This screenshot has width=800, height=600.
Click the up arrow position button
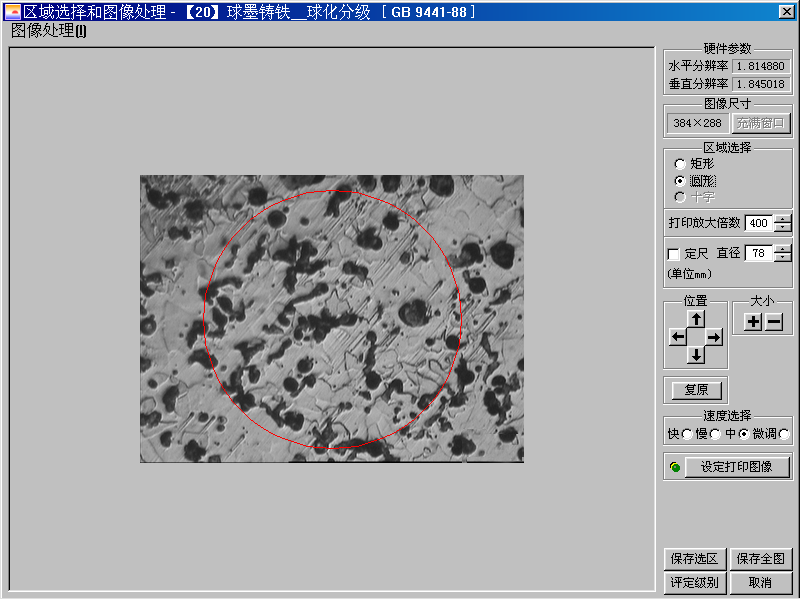[x=697, y=319]
